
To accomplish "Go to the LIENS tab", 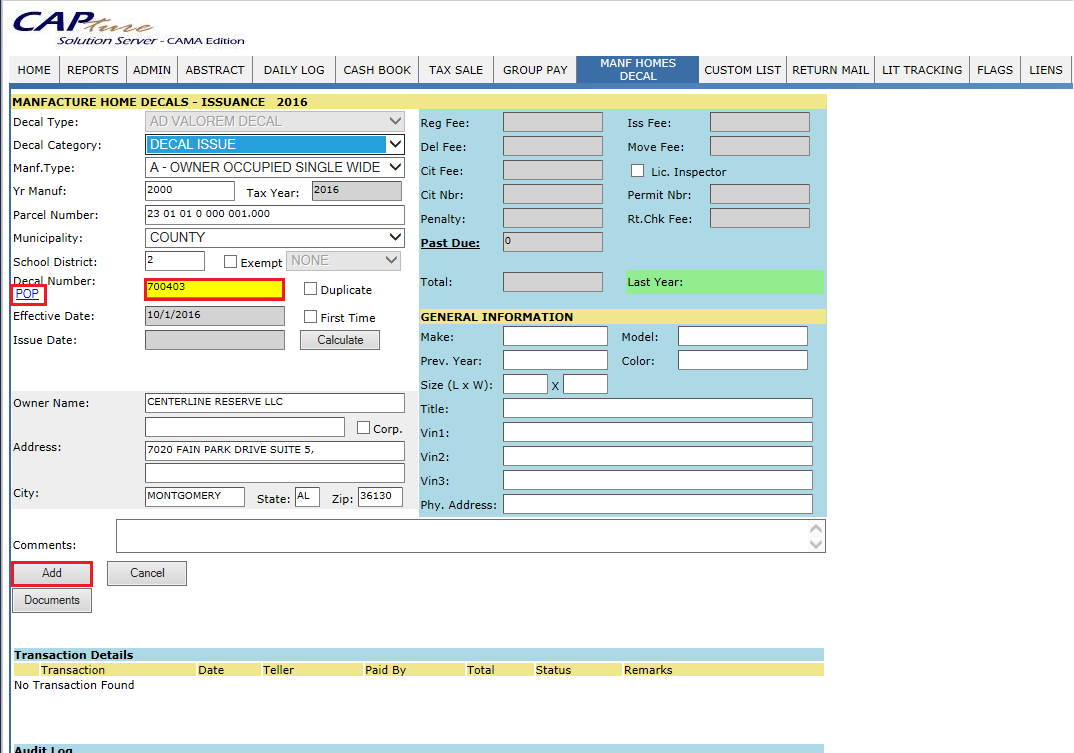I will [x=1046, y=70].
